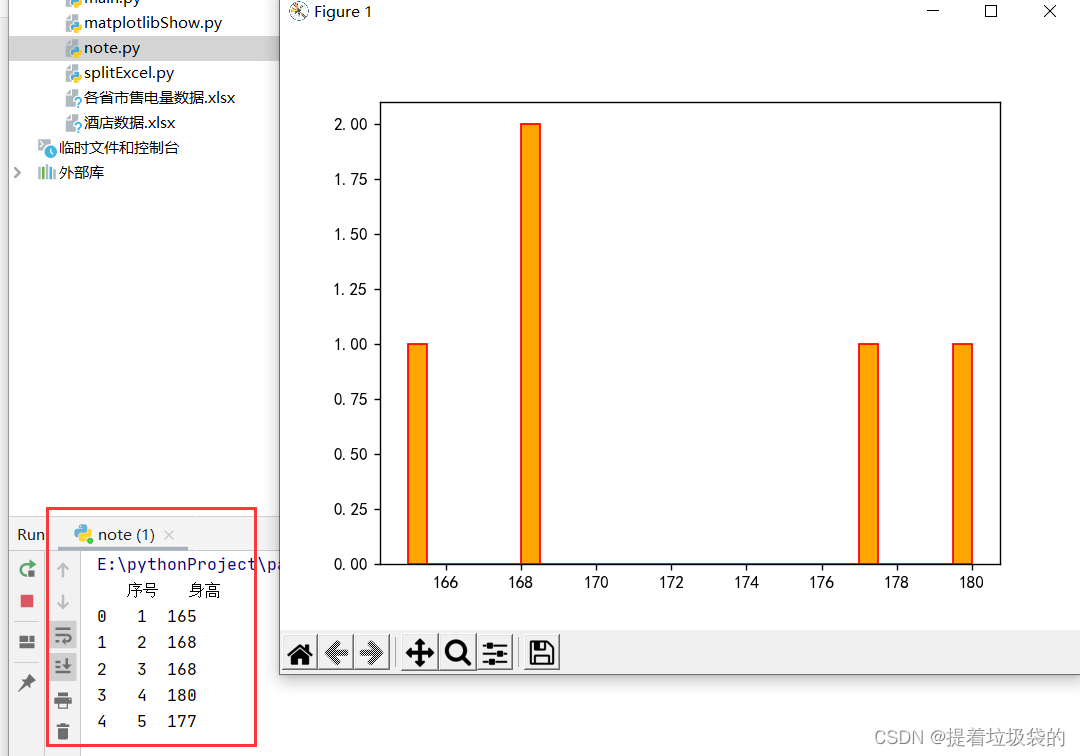Clear all console output trash icon
Image resolution: width=1080 pixels, height=756 pixels.
click(63, 731)
